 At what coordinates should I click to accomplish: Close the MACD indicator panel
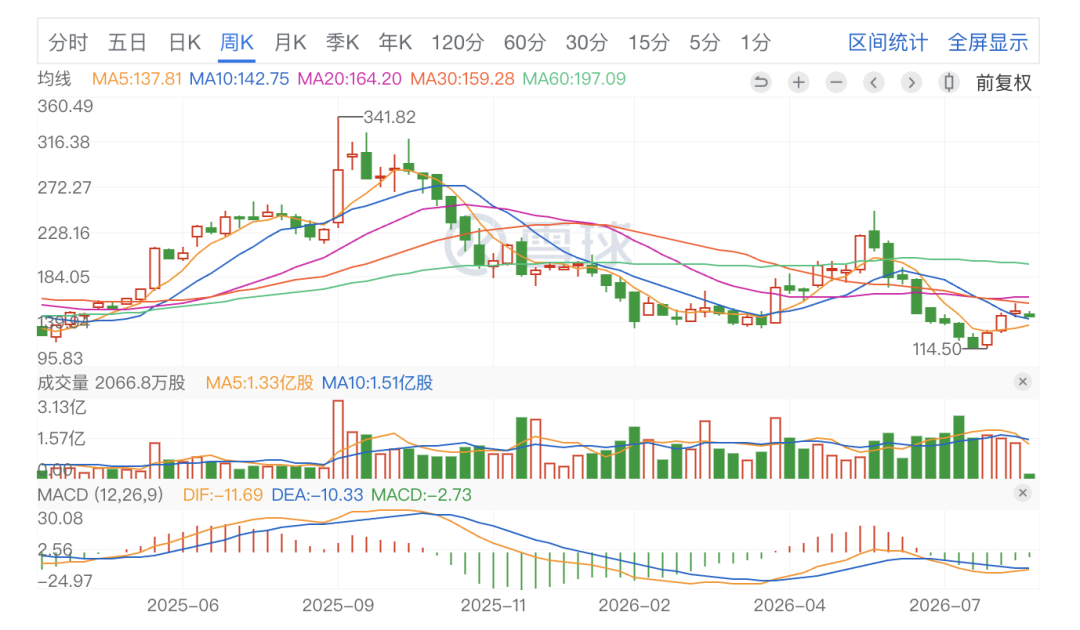pyautogui.click(x=1023, y=493)
